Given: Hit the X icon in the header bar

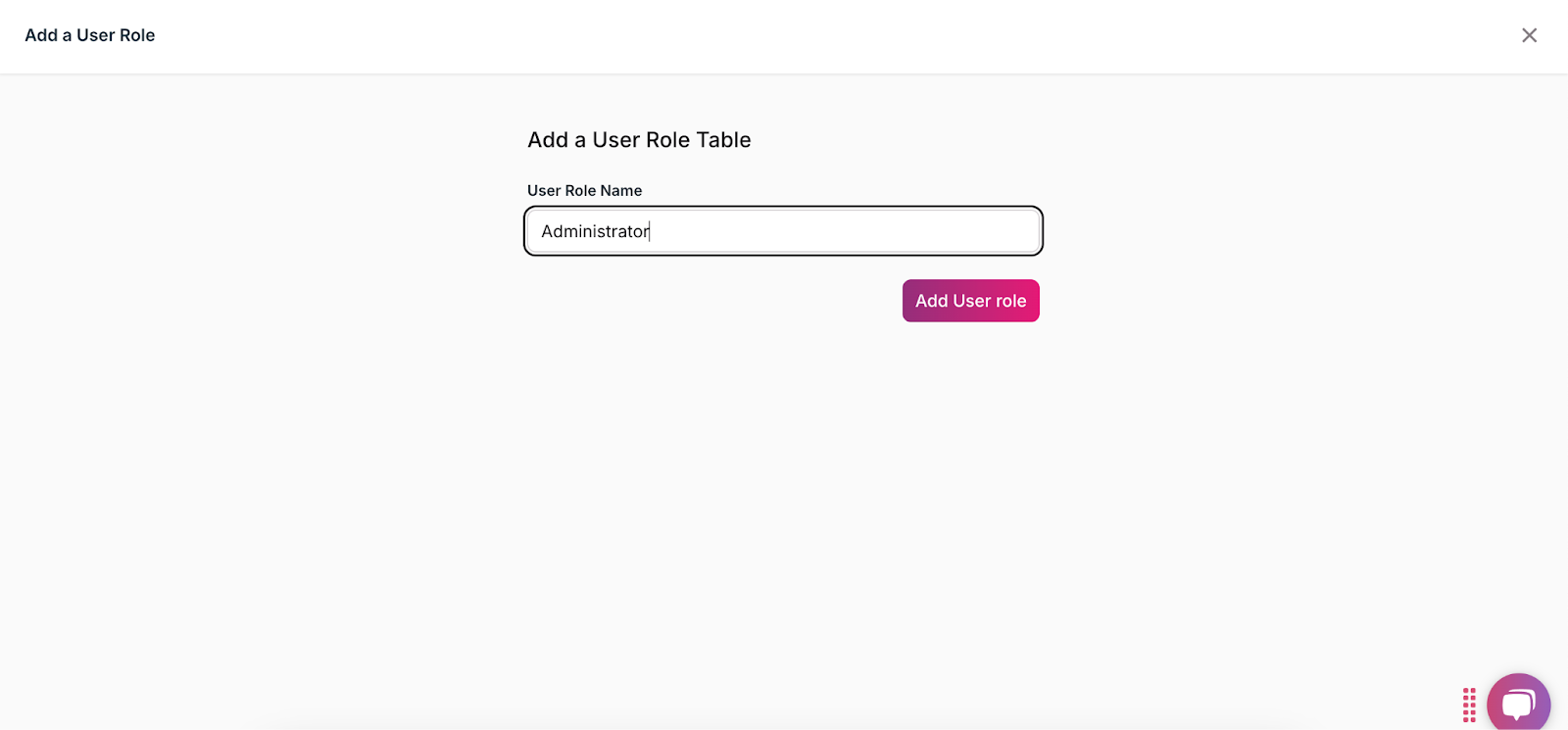Looking at the screenshot, I should click(1529, 35).
